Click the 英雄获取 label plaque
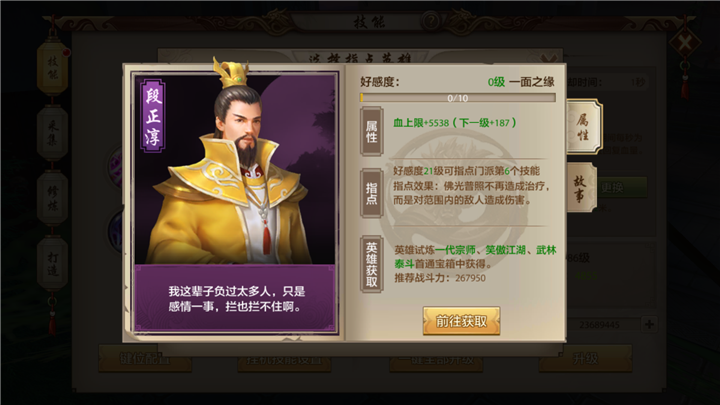 (371, 264)
